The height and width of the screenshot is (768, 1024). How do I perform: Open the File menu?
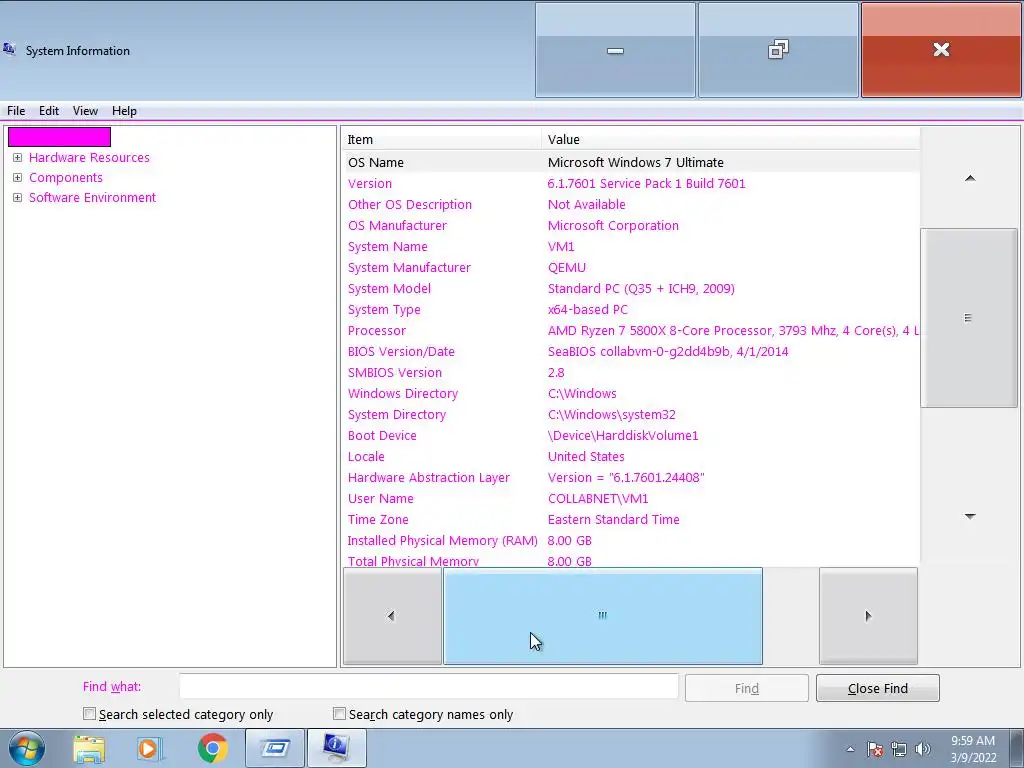16,110
